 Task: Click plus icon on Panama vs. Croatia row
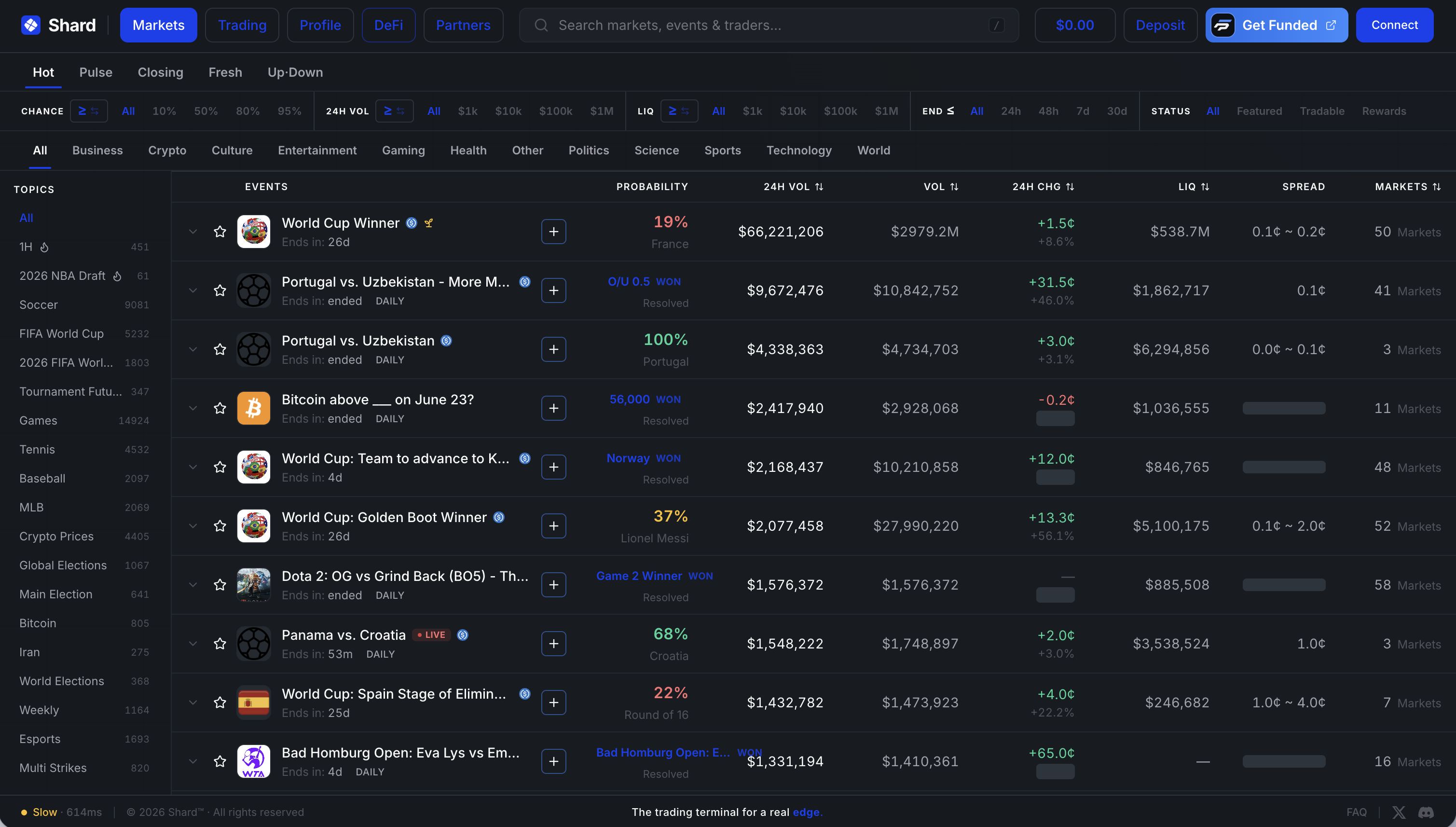(554, 644)
